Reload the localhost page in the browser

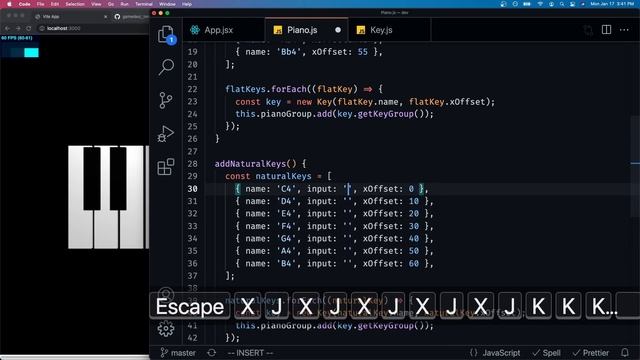pos(29,28)
